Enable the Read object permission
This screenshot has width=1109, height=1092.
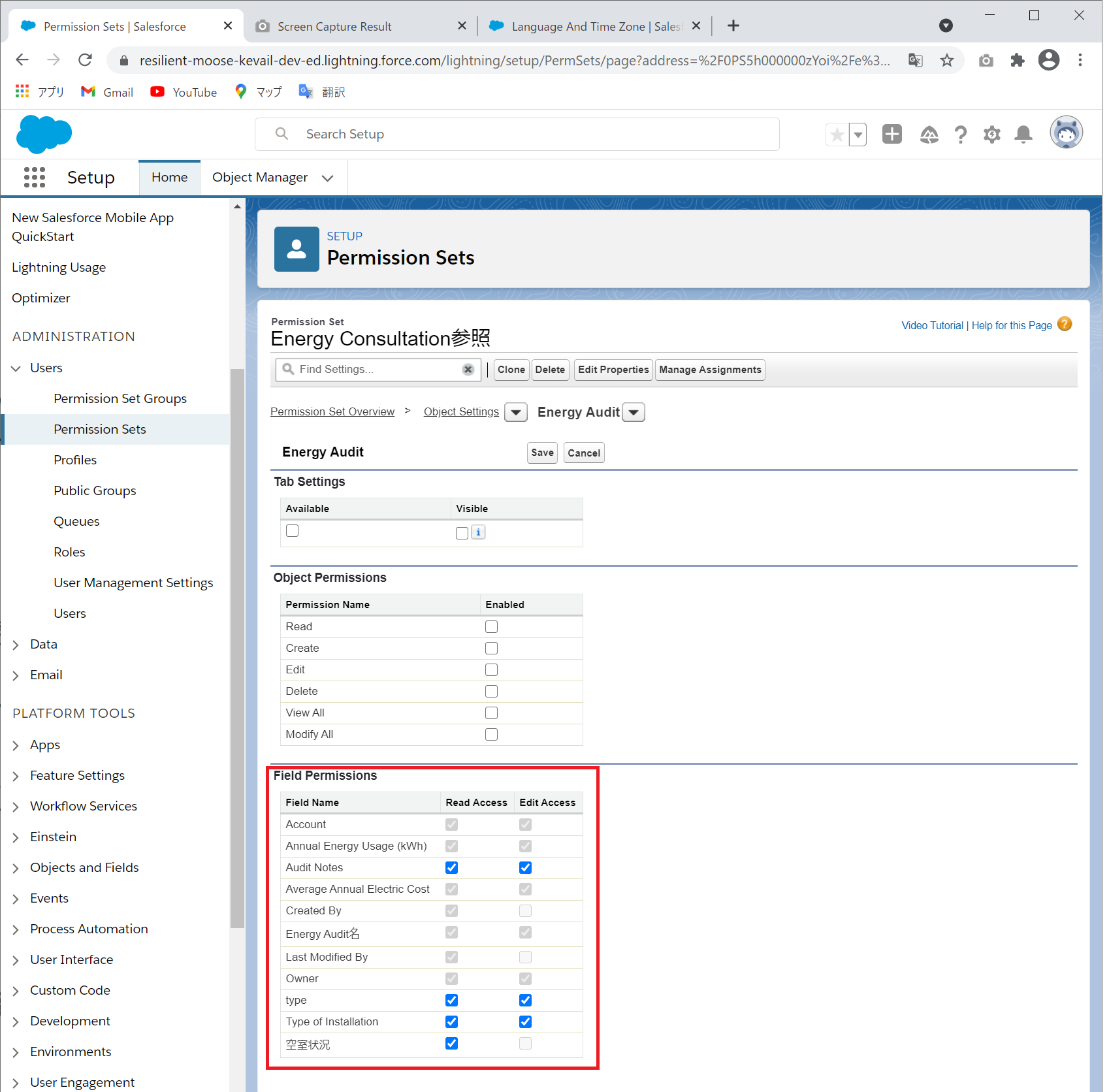(x=492, y=627)
